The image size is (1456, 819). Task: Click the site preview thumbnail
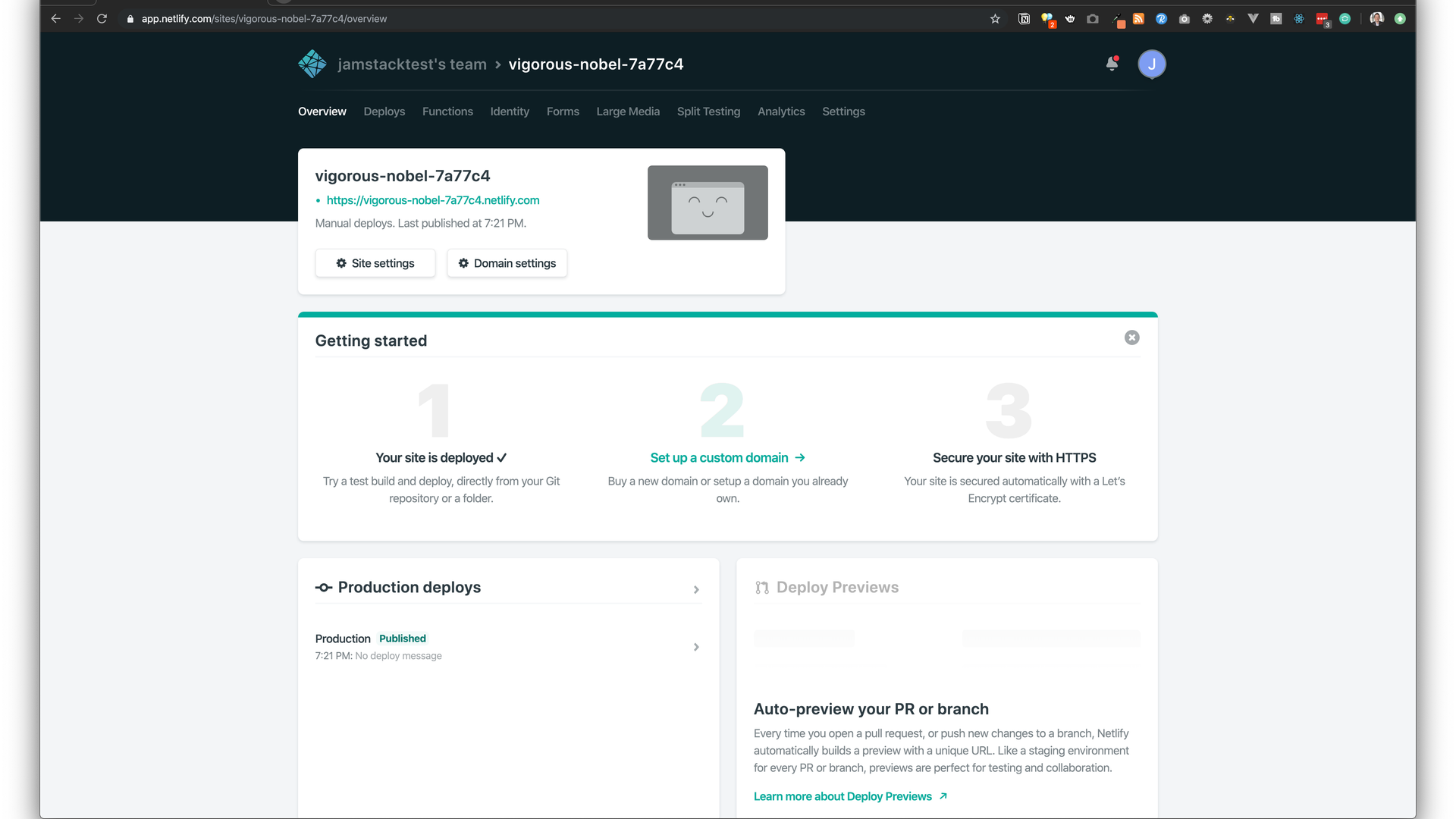pos(708,202)
